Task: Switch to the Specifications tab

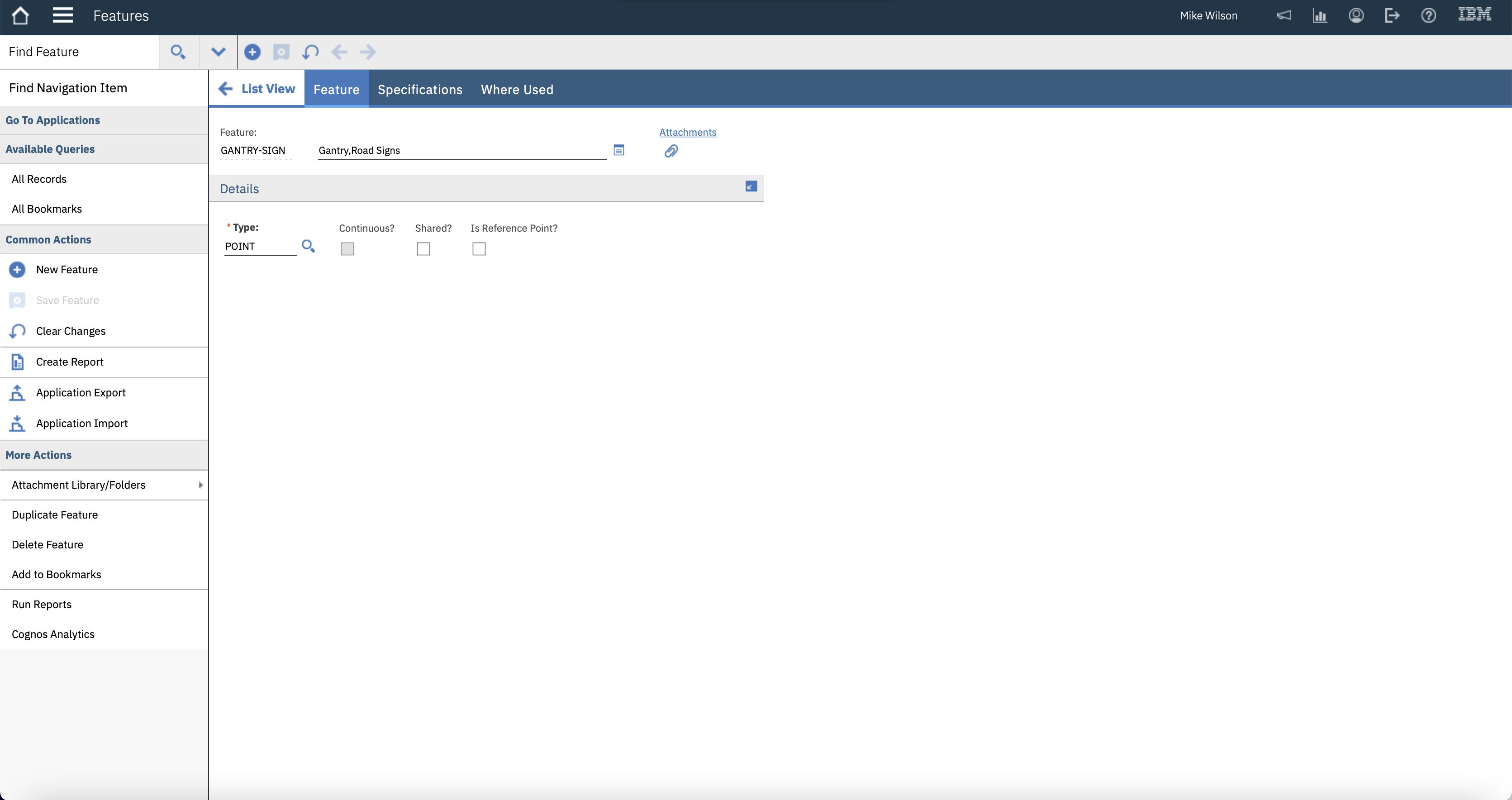Action: point(420,89)
